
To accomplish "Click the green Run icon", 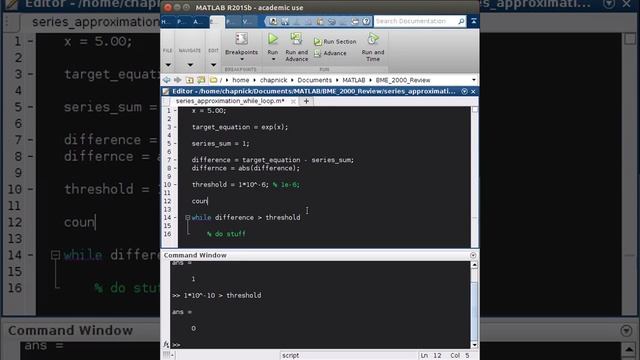I will pyautogui.click(x=273, y=39).
